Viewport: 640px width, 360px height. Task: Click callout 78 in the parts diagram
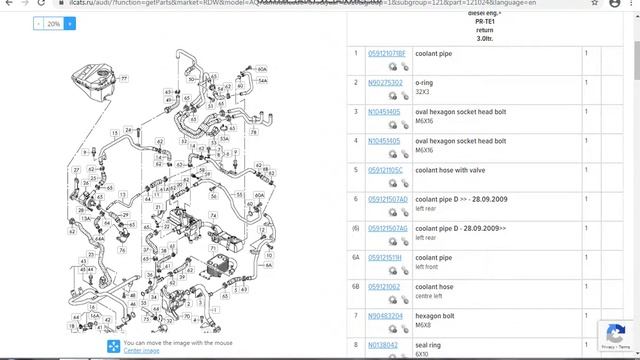[253, 132]
